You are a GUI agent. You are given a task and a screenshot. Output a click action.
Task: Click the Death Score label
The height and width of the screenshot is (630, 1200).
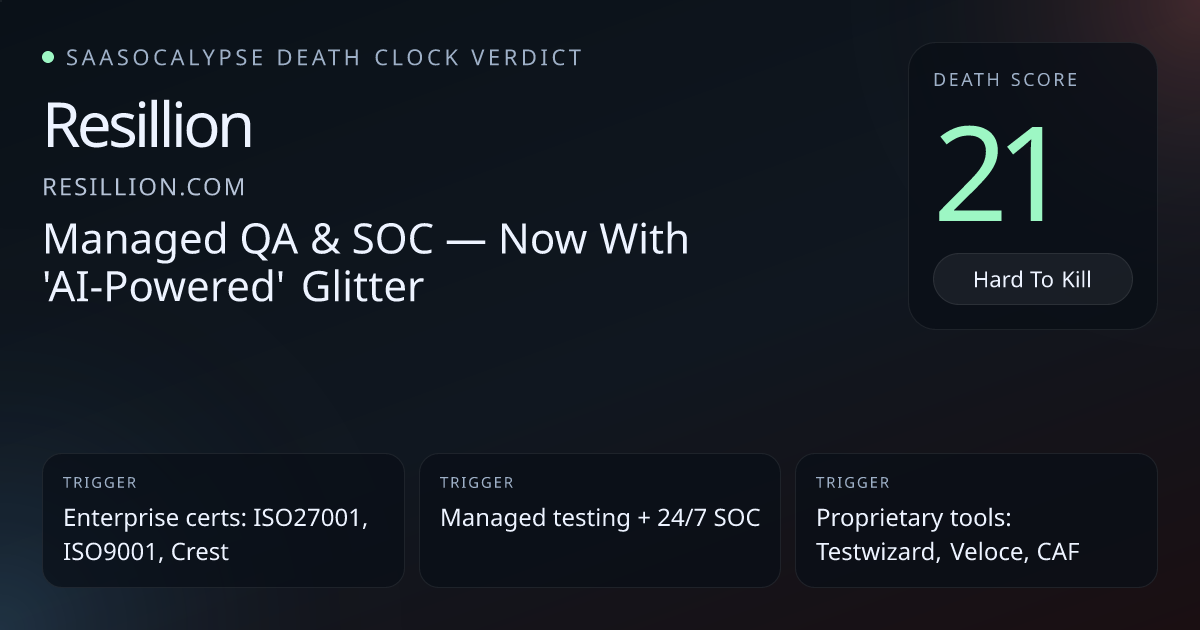(1005, 80)
